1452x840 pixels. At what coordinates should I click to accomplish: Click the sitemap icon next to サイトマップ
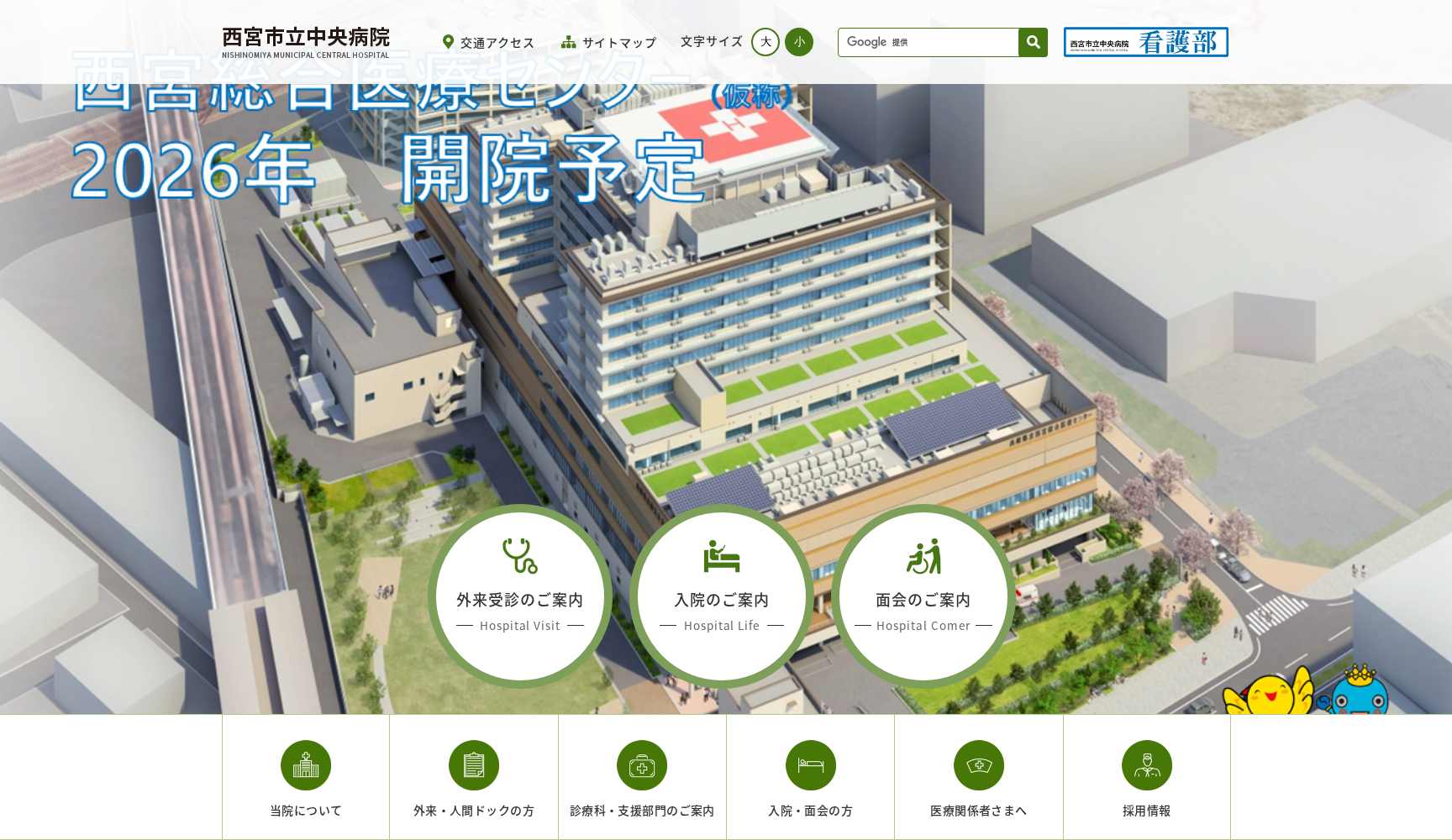pos(569,40)
